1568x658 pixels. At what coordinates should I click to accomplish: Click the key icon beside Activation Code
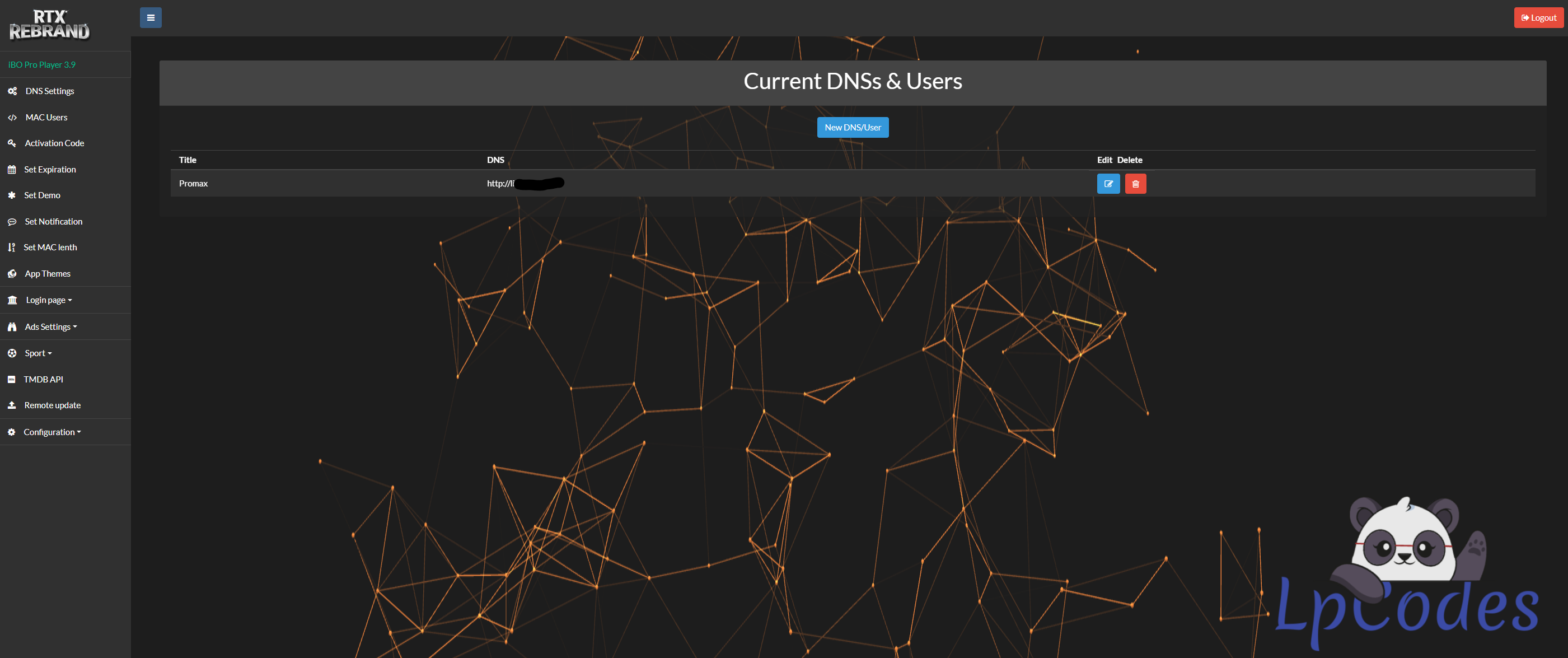pyautogui.click(x=12, y=143)
